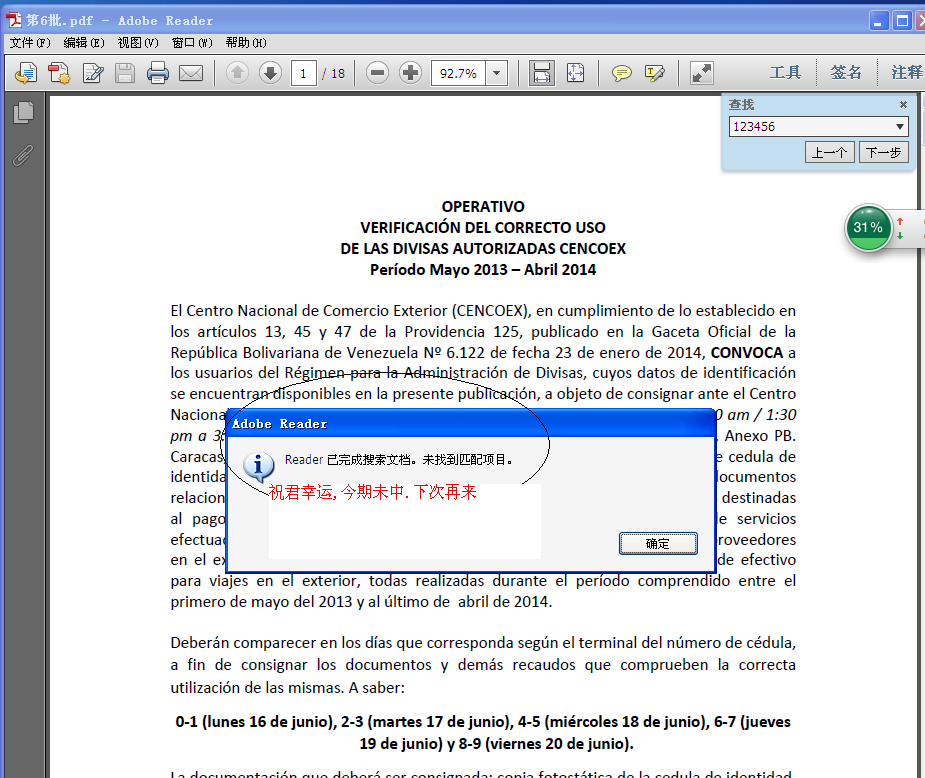Open the 注释 comment pane
This screenshot has height=778, width=925.
pyautogui.click(x=906, y=73)
